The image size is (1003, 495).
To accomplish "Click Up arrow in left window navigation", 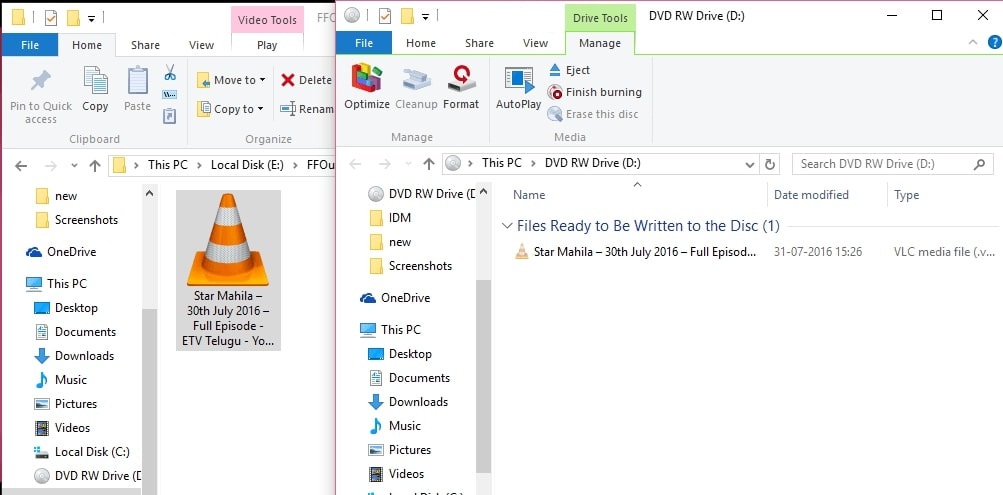I will (95, 166).
